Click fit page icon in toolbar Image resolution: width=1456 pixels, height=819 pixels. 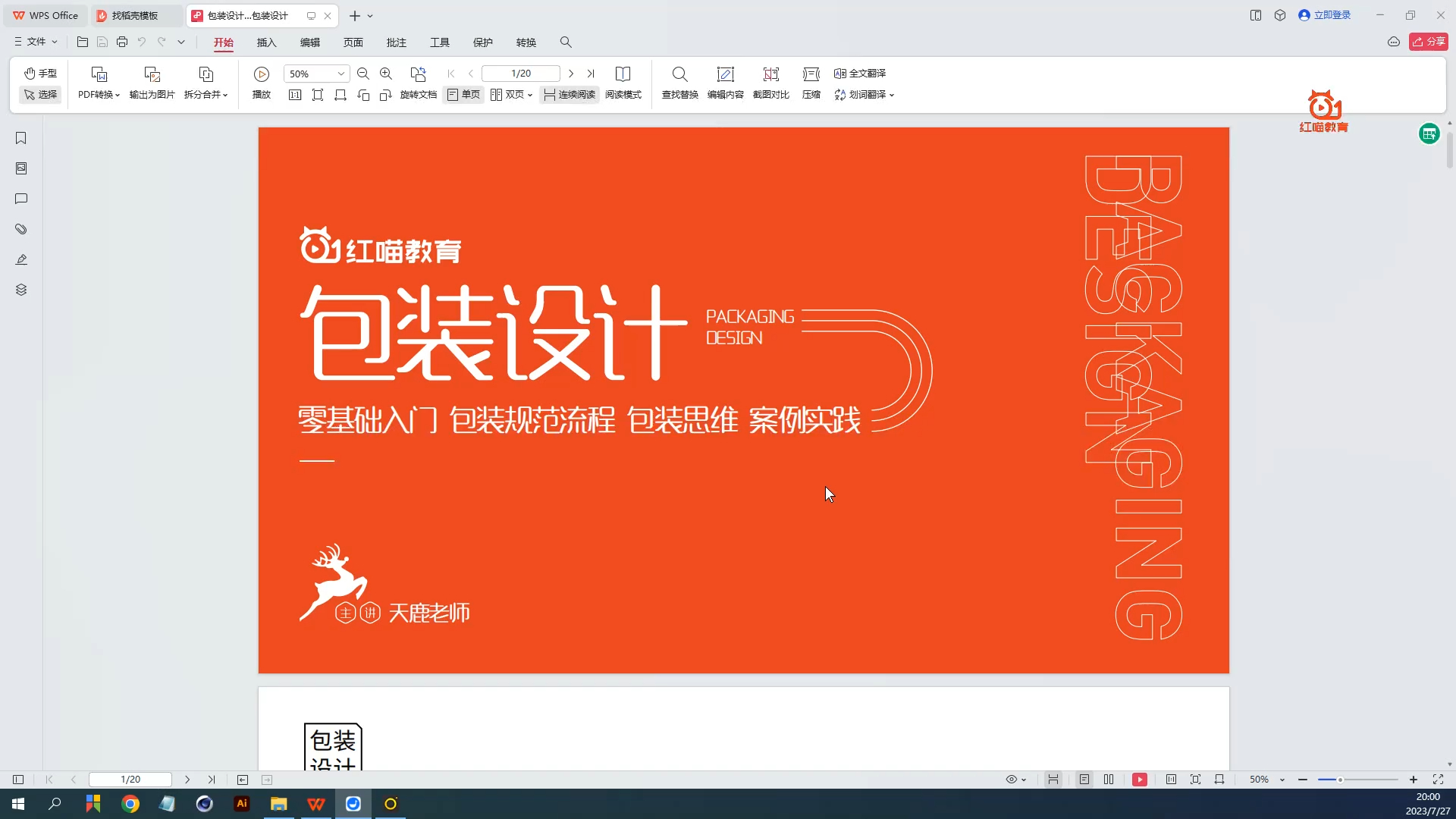click(x=318, y=95)
